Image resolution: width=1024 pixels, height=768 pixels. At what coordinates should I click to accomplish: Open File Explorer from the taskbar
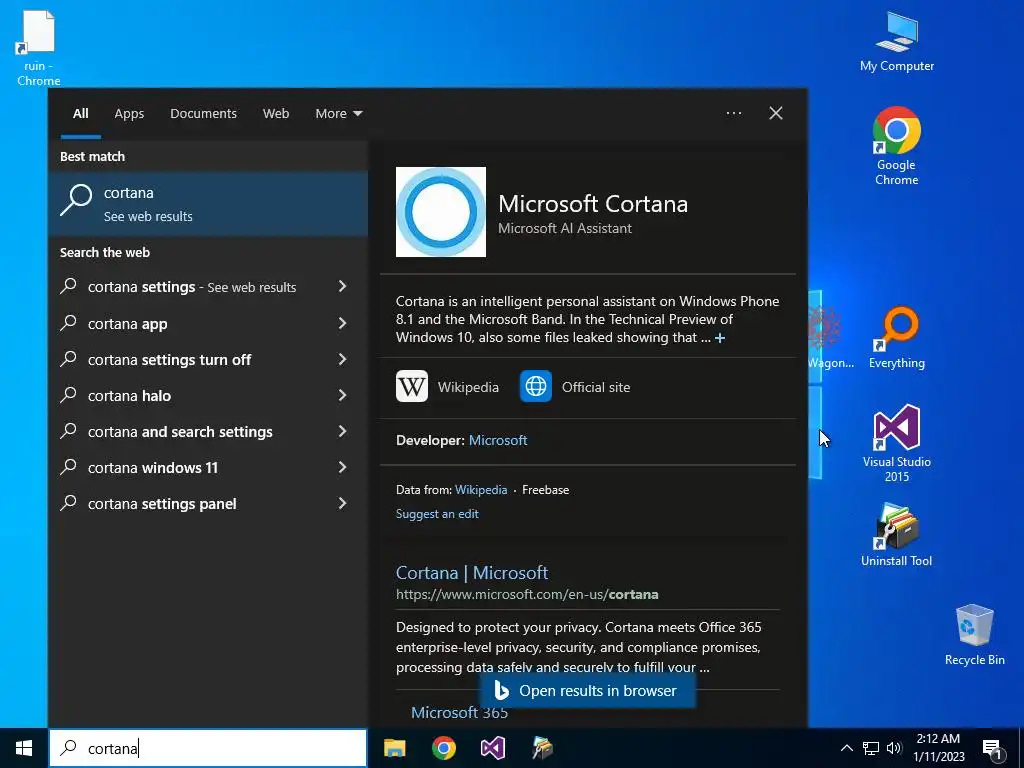(x=394, y=748)
